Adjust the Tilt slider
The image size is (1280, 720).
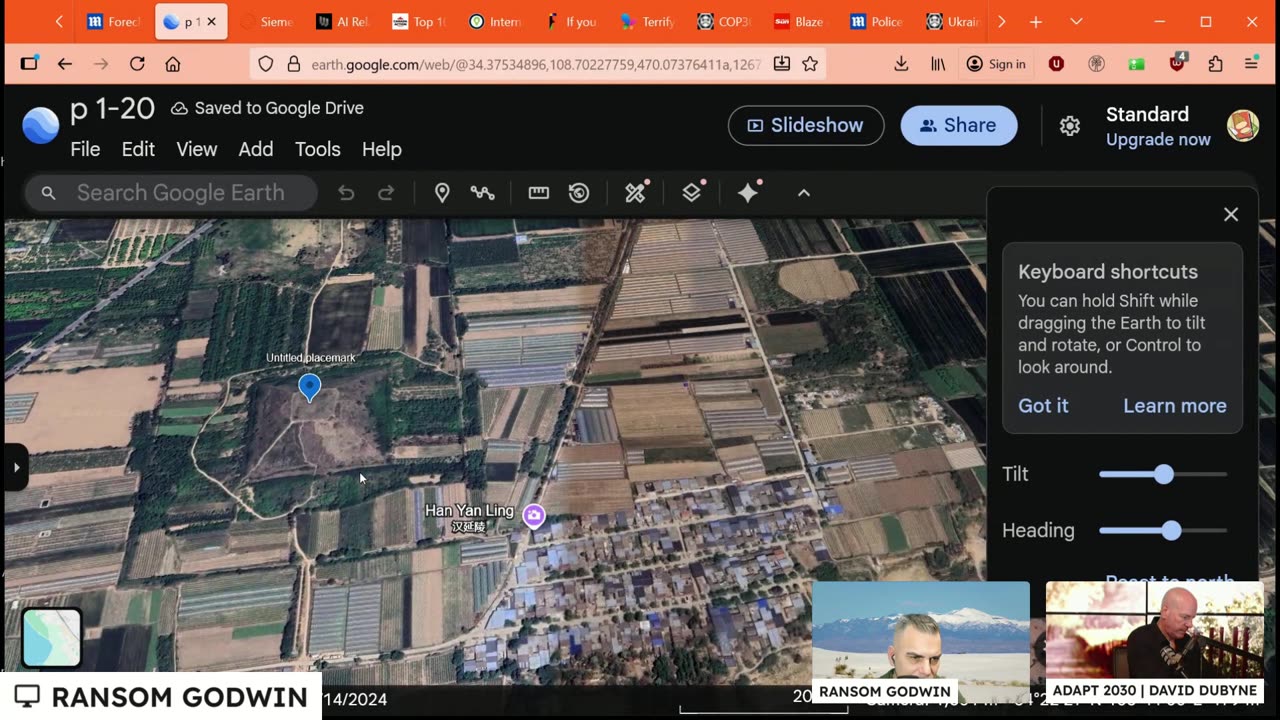pos(1163,474)
